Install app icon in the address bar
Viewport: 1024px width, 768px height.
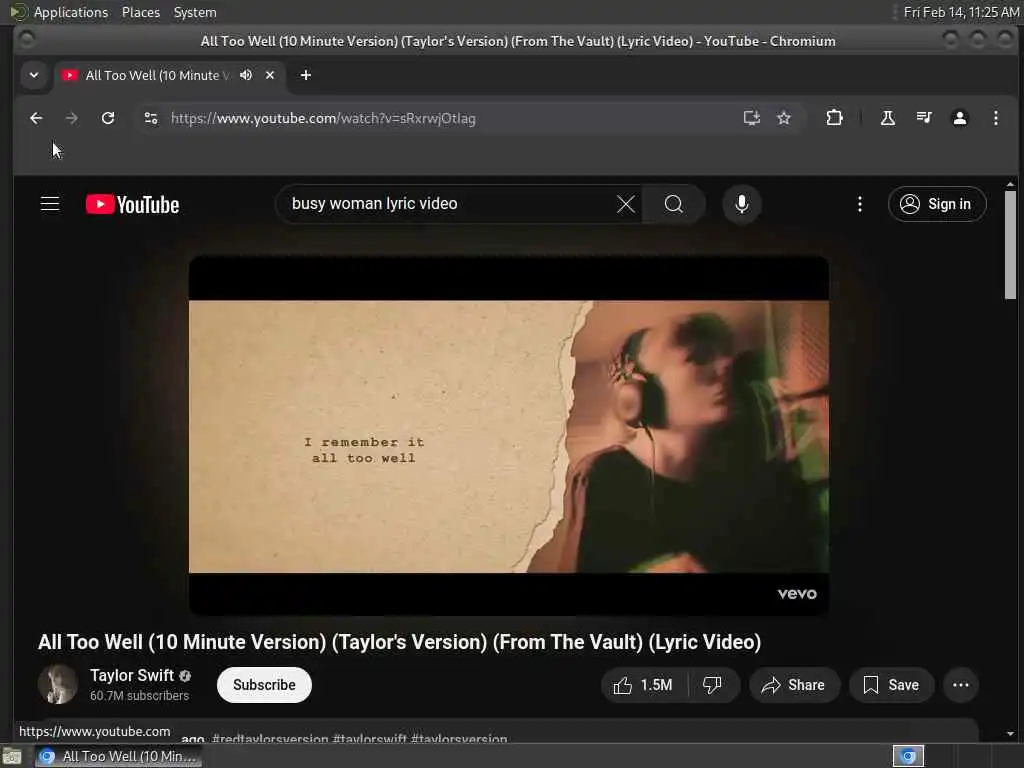coord(752,118)
